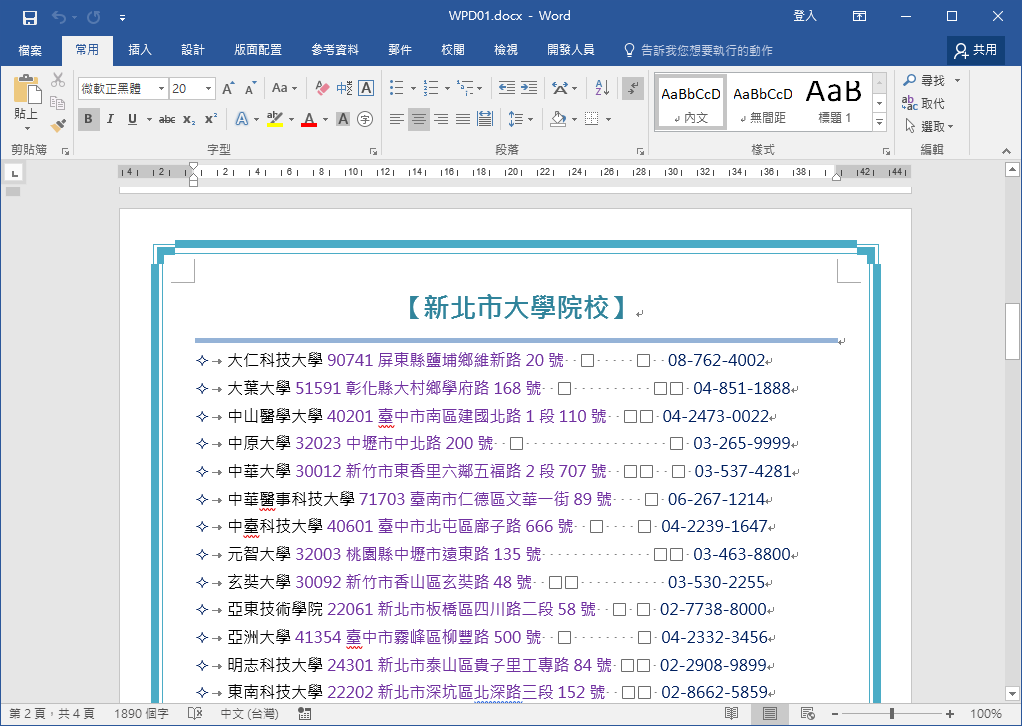Image resolution: width=1022 pixels, height=726 pixels.
Task: Sort the selected text with the A-Z icon
Action: [x=603, y=88]
